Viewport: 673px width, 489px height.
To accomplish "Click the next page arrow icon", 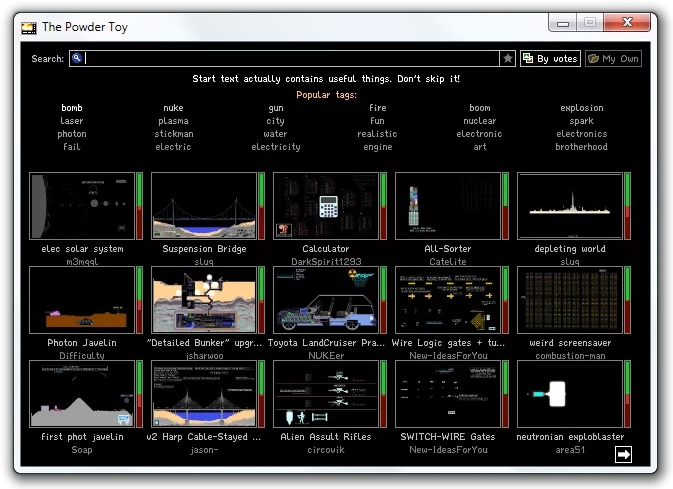I will pos(623,455).
